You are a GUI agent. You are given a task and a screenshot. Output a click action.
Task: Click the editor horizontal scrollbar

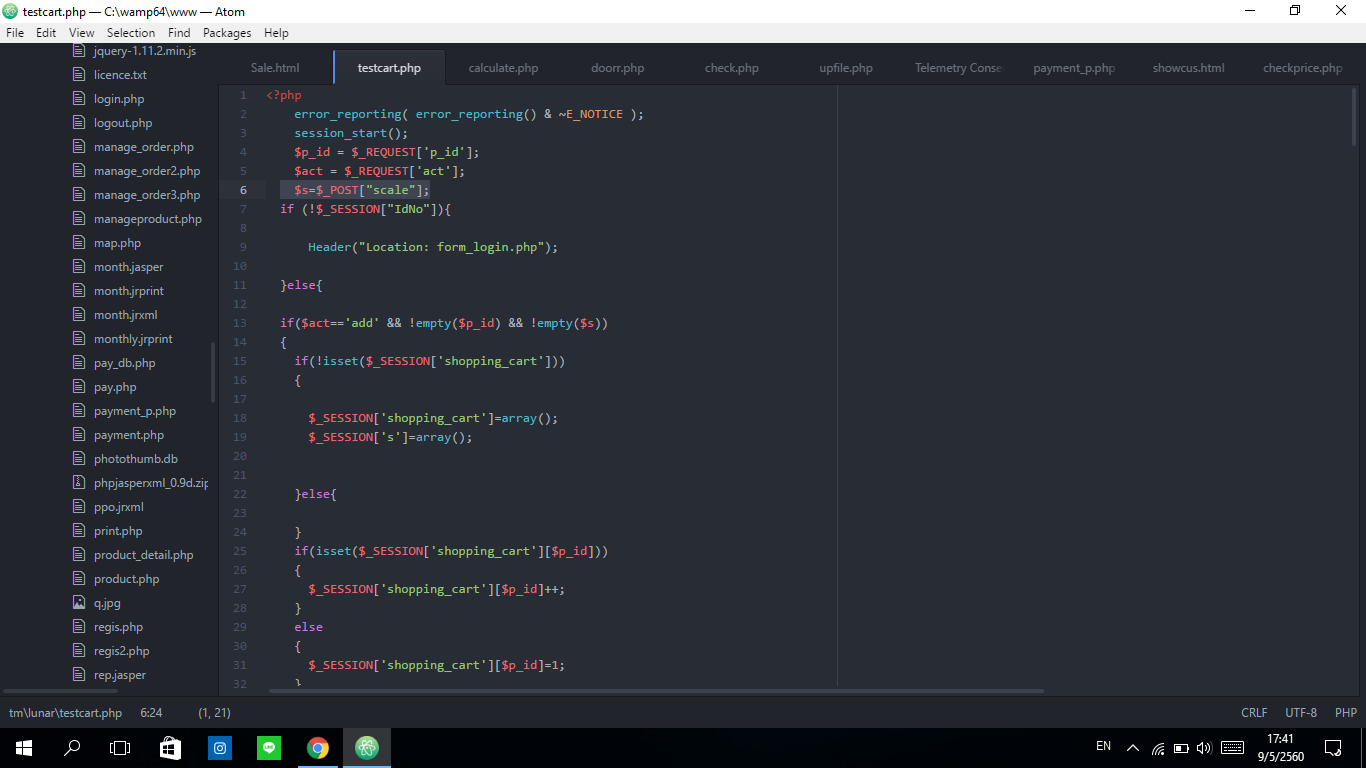(657, 690)
